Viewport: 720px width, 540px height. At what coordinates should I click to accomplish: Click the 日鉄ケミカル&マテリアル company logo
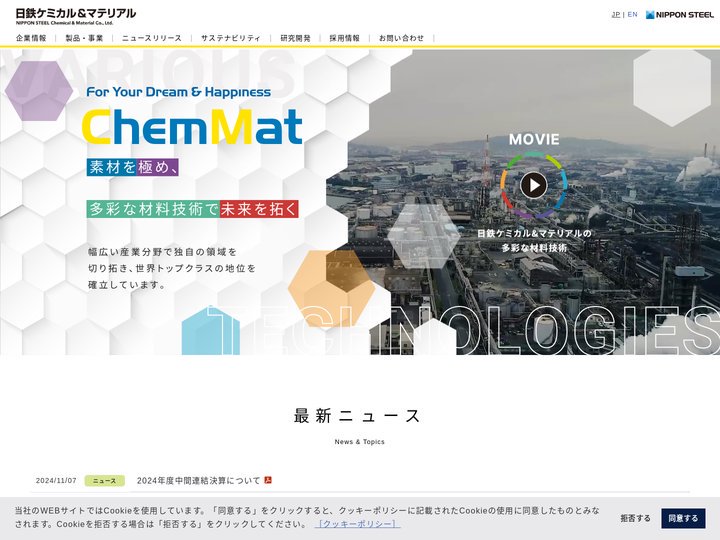pos(76,16)
